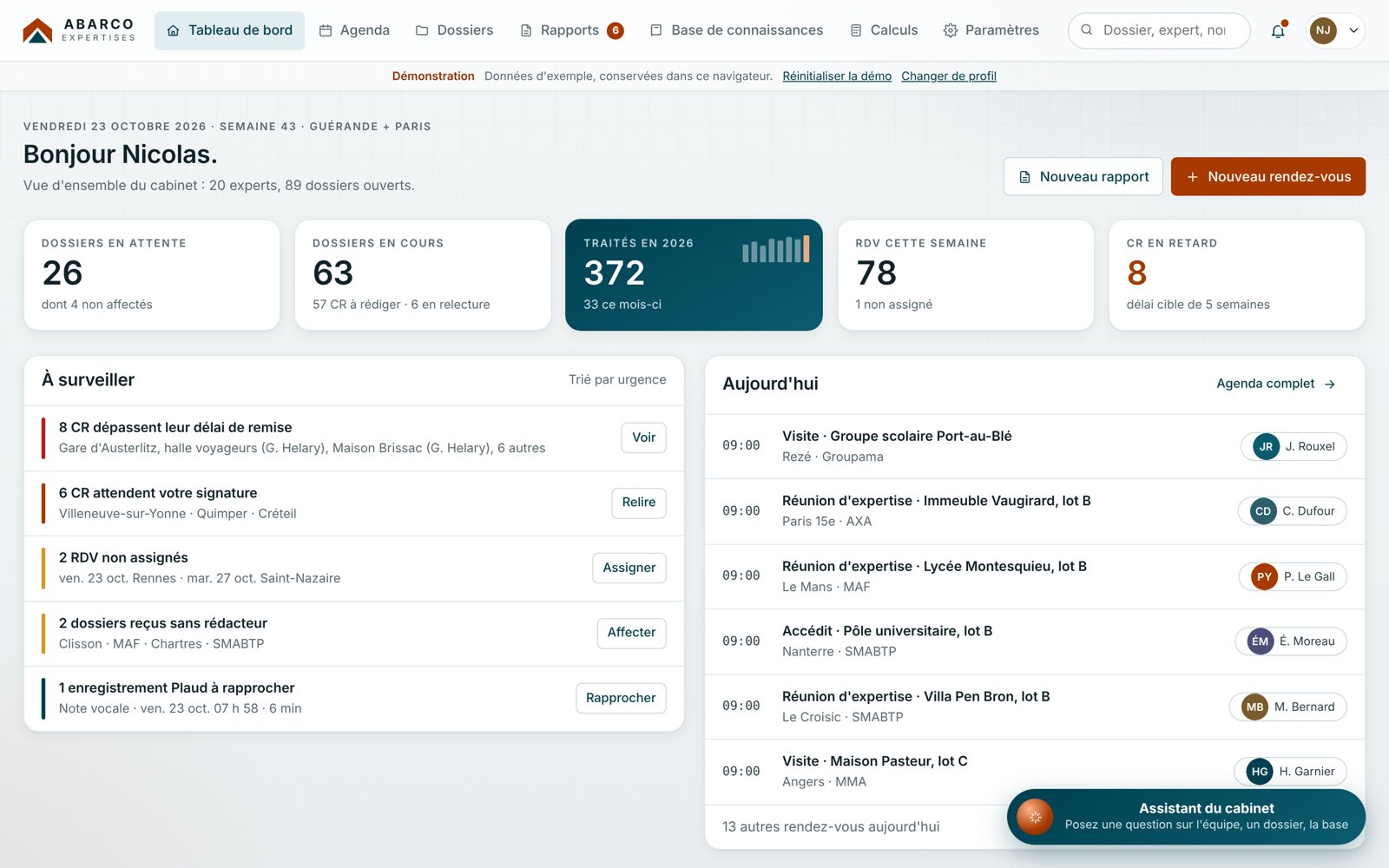The height and width of the screenshot is (868, 1389).
Task: Click the H. Garnier expert chip
Action: [x=1291, y=772]
